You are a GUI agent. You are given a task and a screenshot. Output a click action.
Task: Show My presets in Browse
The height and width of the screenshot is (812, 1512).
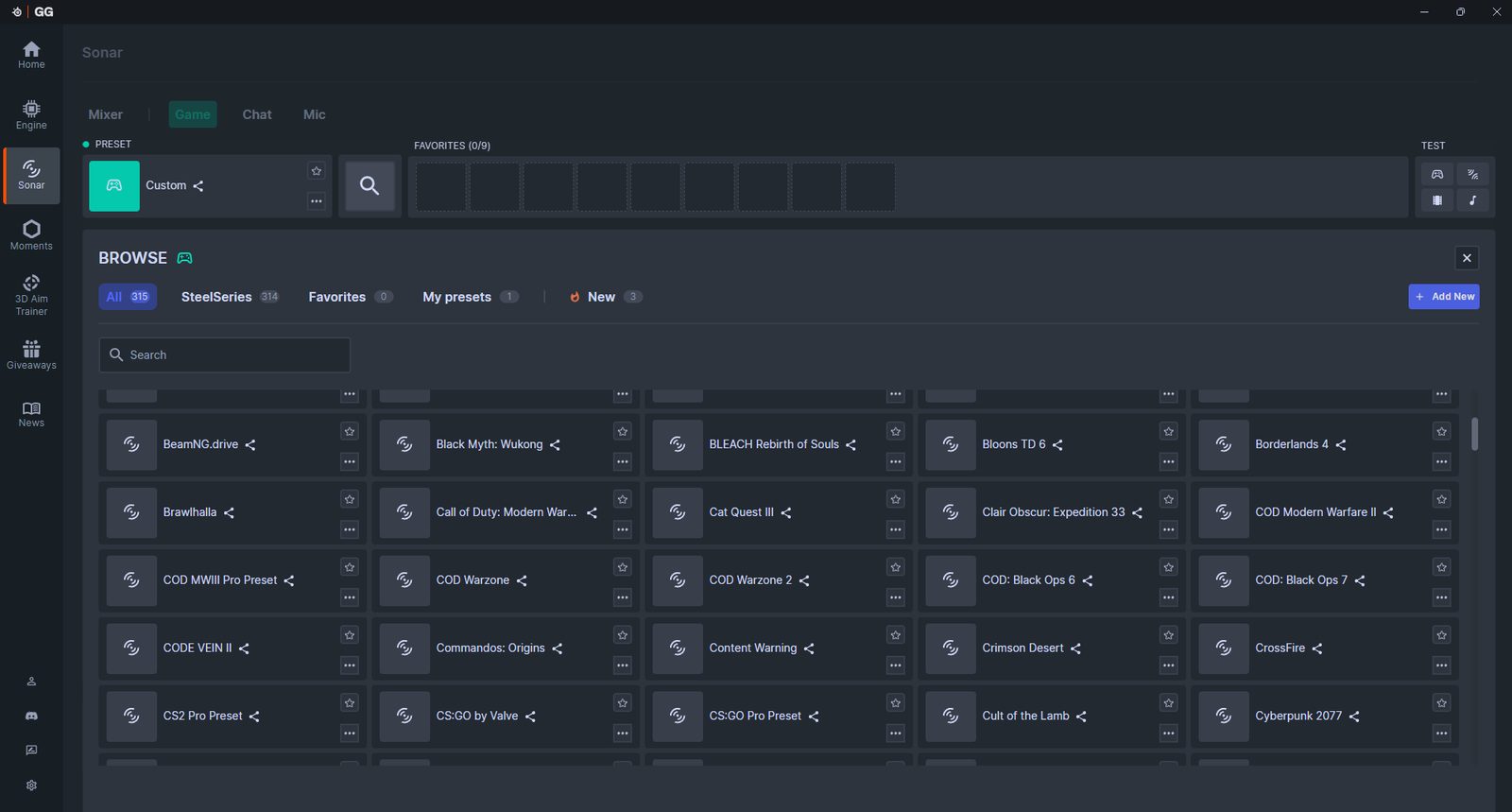tap(471, 297)
